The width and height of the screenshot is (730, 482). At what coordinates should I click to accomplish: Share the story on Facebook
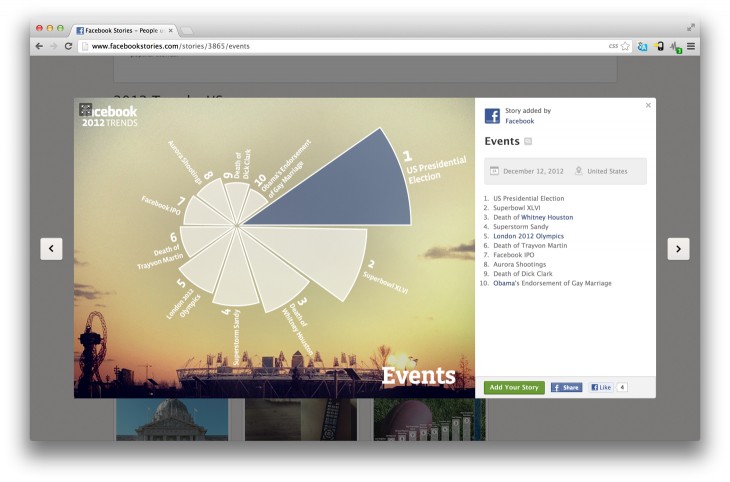click(566, 387)
